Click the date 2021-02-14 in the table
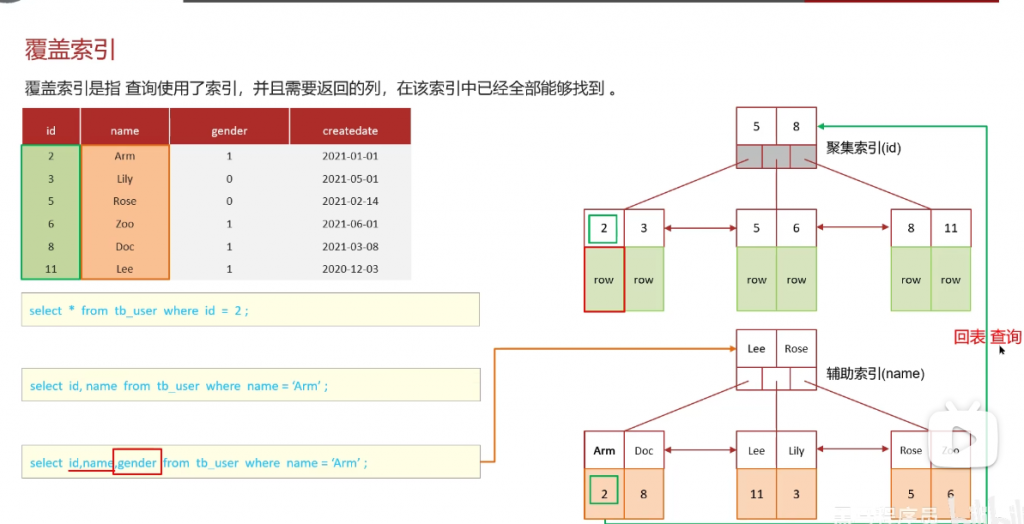This screenshot has width=1024, height=524. coord(350,201)
